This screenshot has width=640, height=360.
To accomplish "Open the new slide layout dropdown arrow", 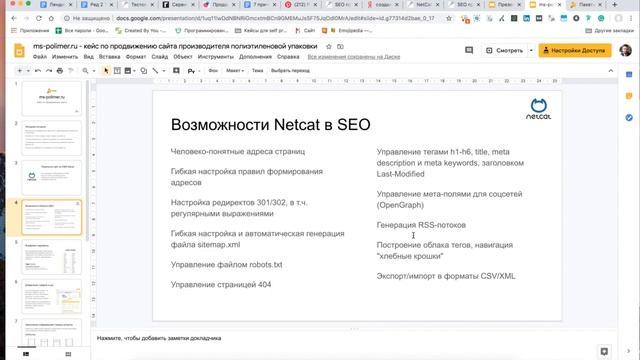I will tap(28, 71).
